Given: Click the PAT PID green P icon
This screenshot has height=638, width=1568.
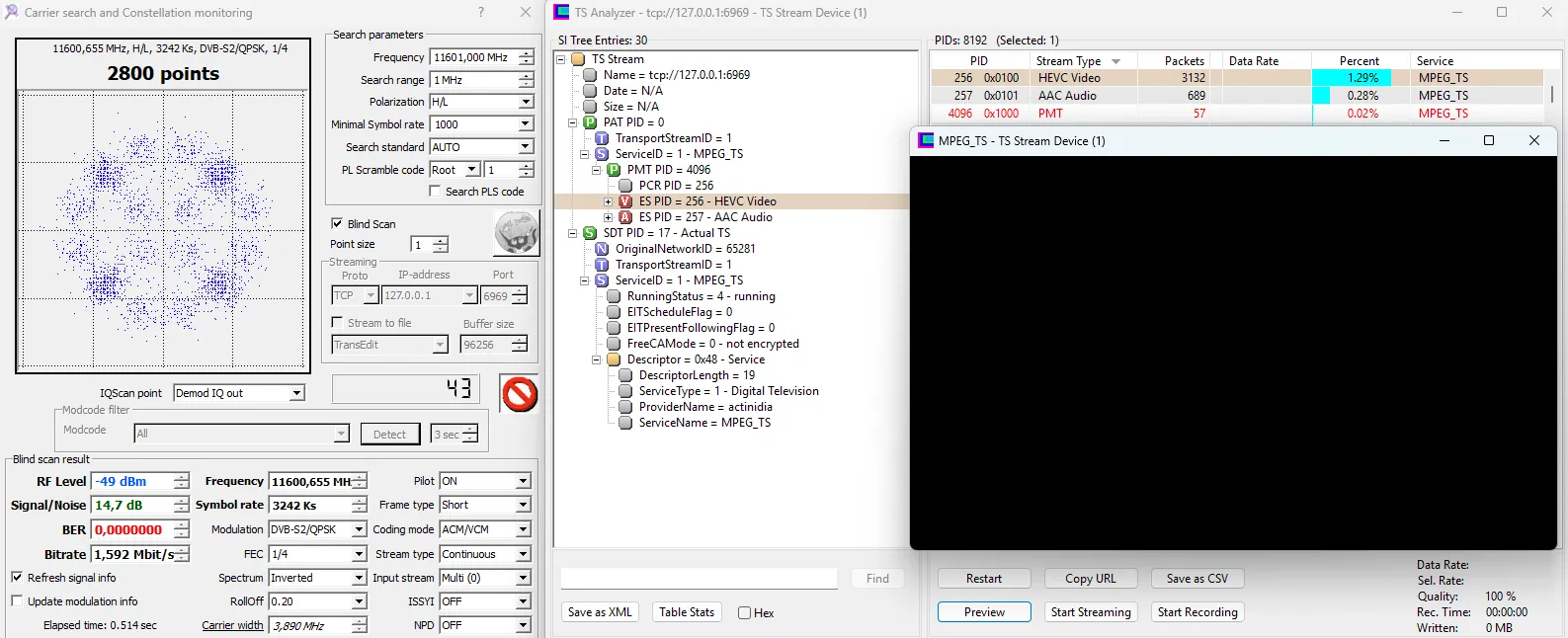Looking at the screenshot, I should pos(590,122).
